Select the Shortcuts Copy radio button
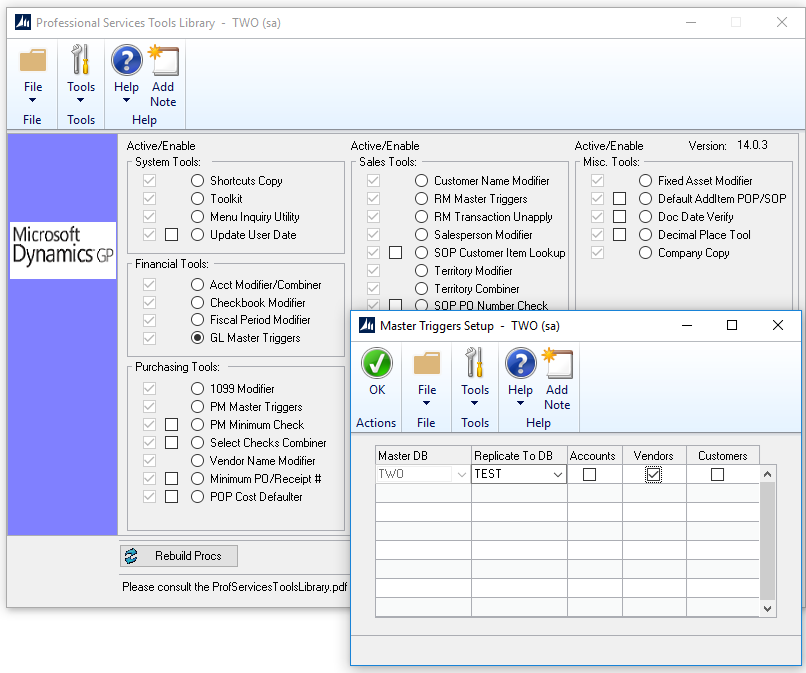The height and width of the screenshot is (673, 806). [197, 180]
